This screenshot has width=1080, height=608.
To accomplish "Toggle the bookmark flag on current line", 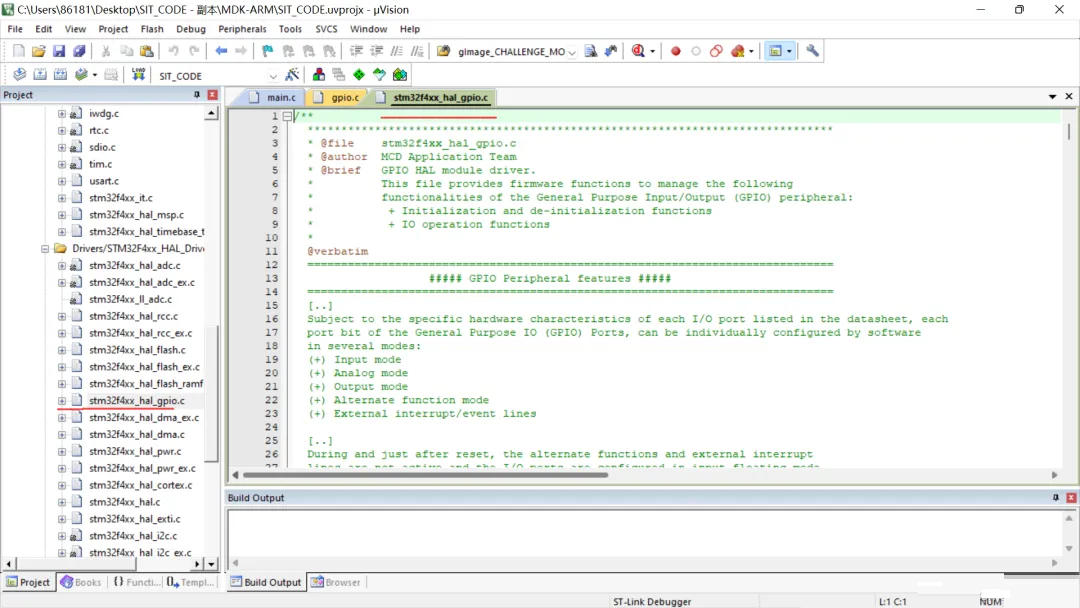I will 267,51.
